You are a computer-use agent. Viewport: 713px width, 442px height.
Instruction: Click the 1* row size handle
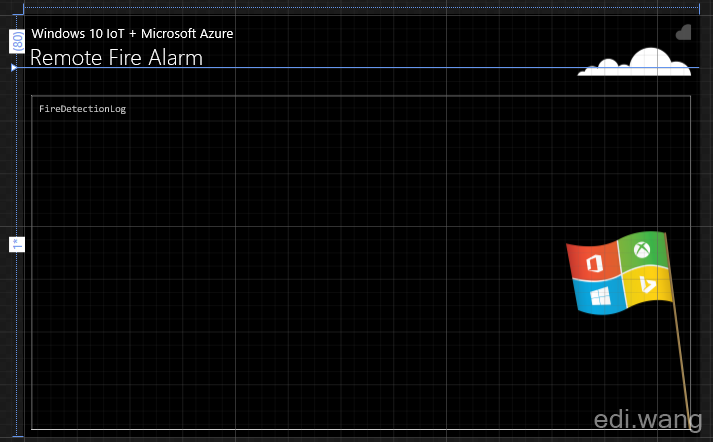pos(17,244)
